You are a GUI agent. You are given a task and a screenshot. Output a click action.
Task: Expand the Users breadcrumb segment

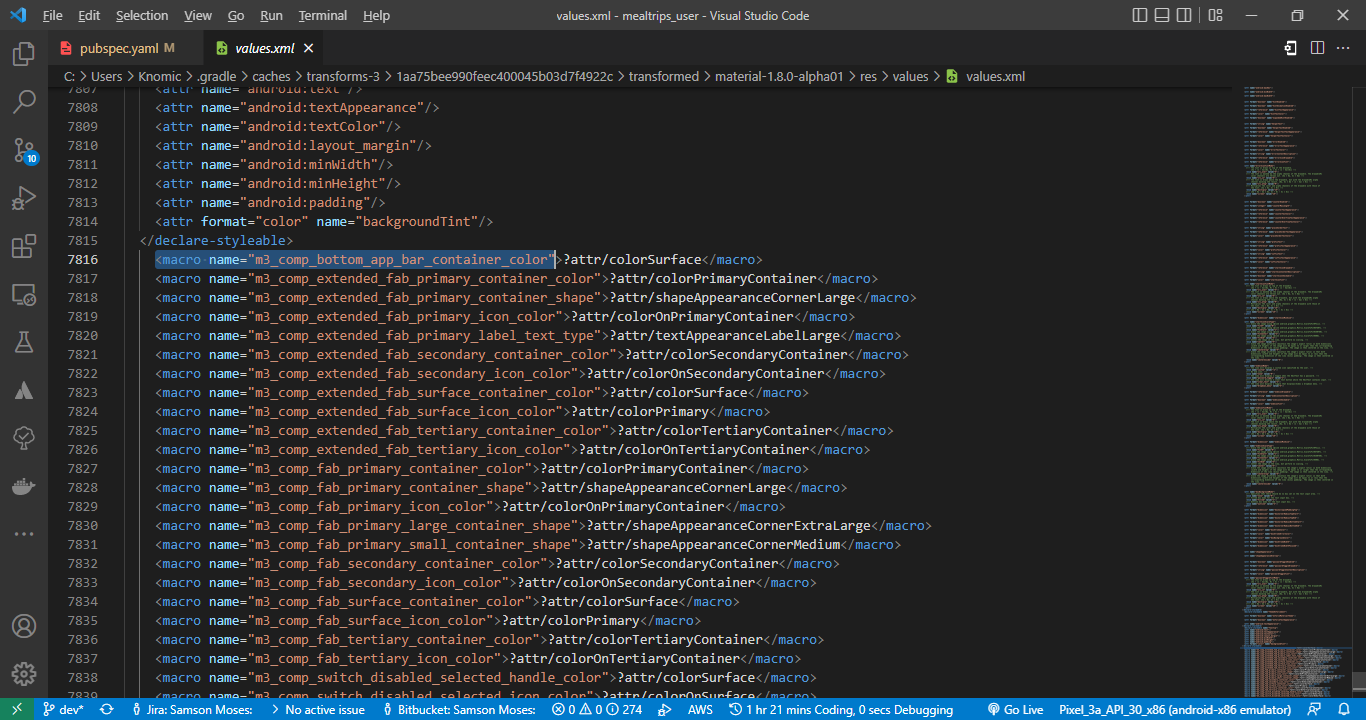(x=106, y=76)
